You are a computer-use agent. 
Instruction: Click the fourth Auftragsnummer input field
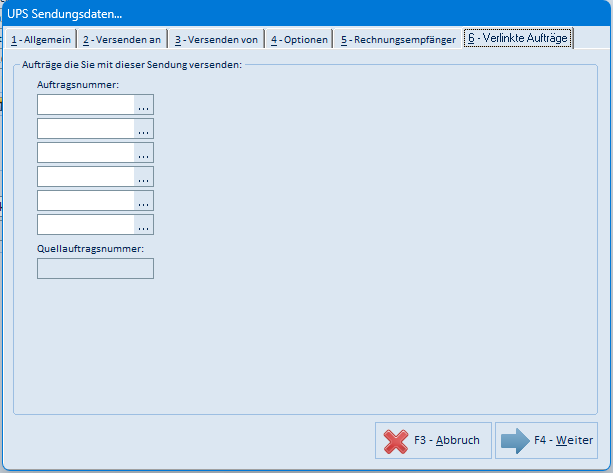click(86, 177)
